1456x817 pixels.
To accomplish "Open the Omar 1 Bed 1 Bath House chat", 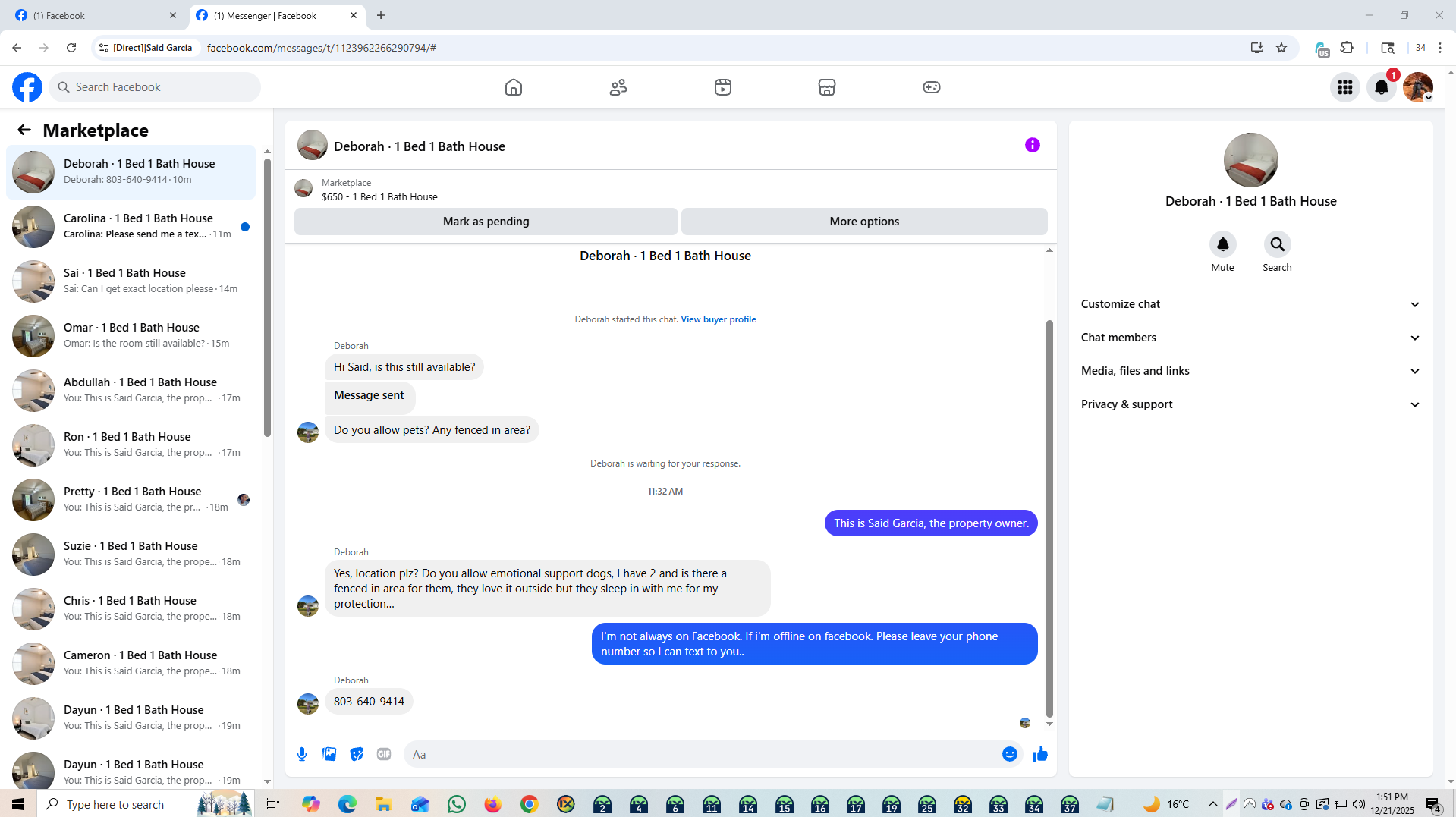I will [x=131, y=335].
